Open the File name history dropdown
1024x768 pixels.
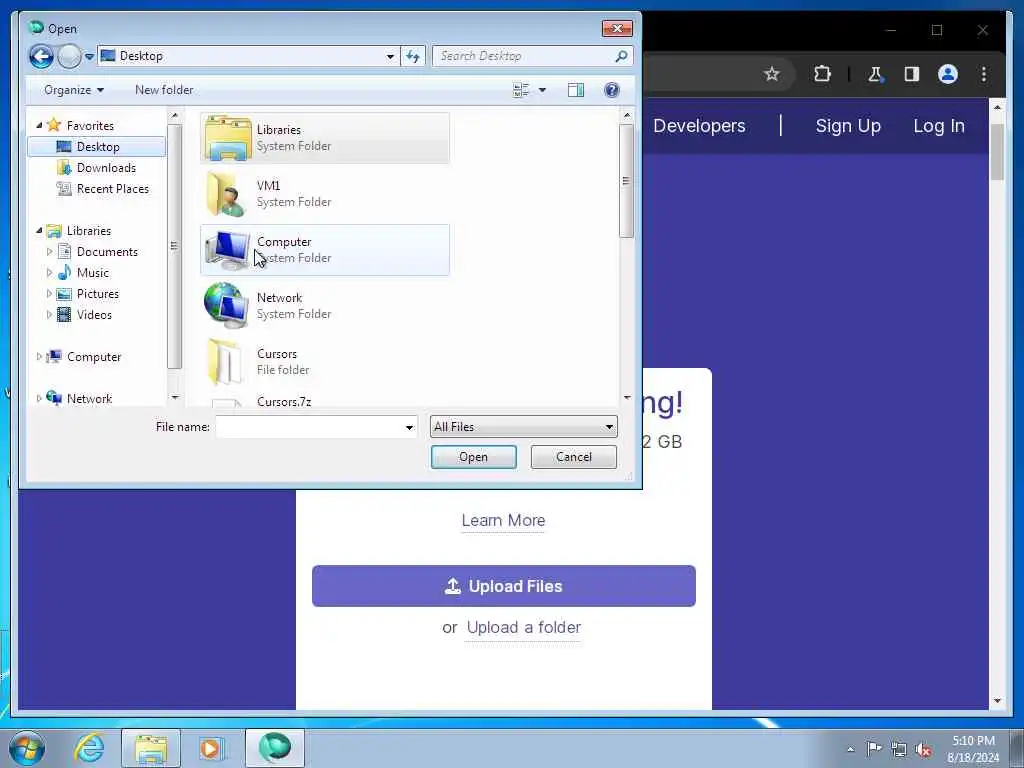409,427
